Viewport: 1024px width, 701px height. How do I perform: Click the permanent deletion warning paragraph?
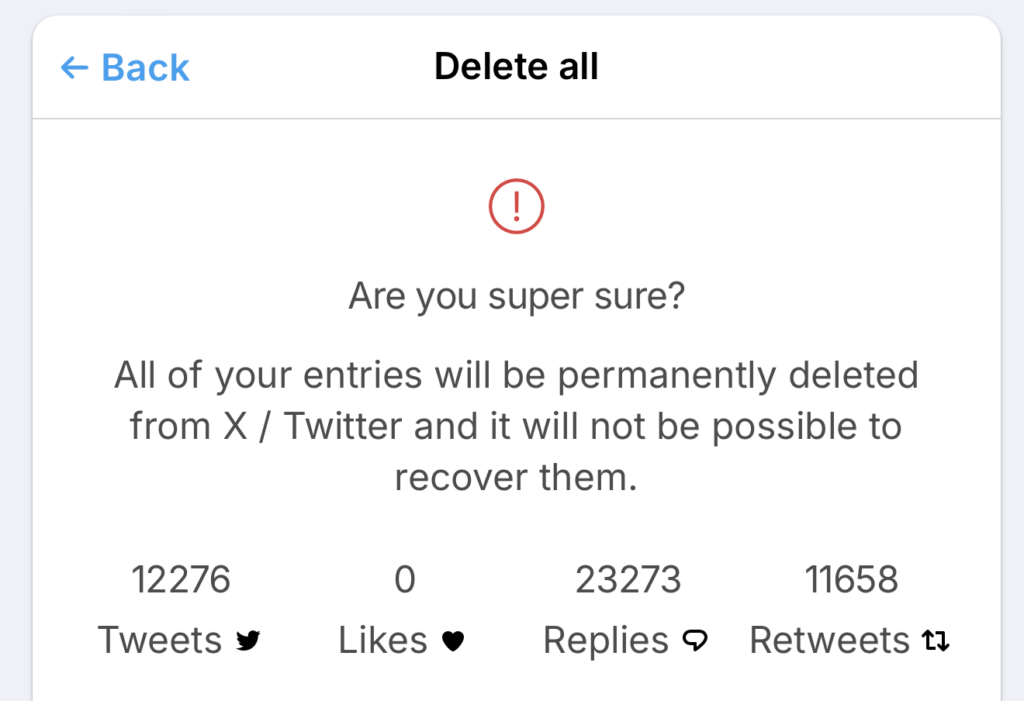coord(516,427)
